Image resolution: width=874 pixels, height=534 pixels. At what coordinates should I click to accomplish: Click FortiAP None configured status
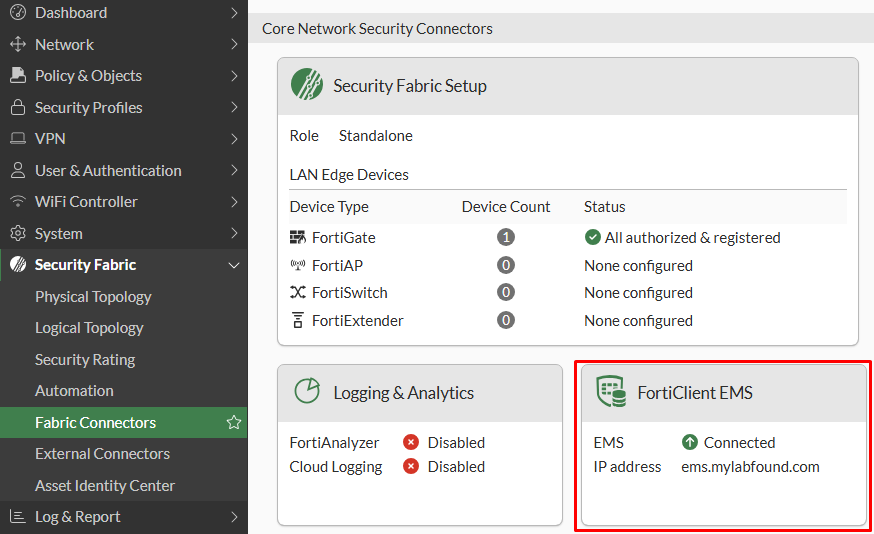[x=638, y=266]
